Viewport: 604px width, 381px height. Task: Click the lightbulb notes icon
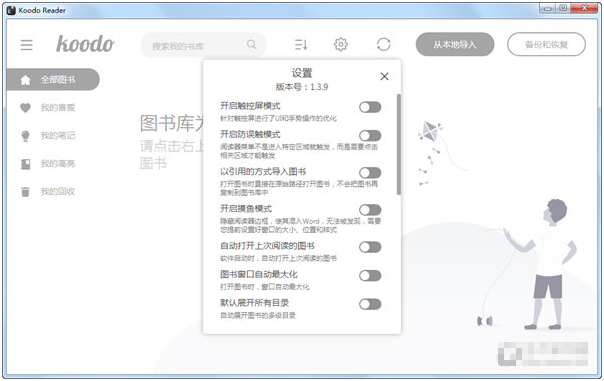[x=25, y=136]
